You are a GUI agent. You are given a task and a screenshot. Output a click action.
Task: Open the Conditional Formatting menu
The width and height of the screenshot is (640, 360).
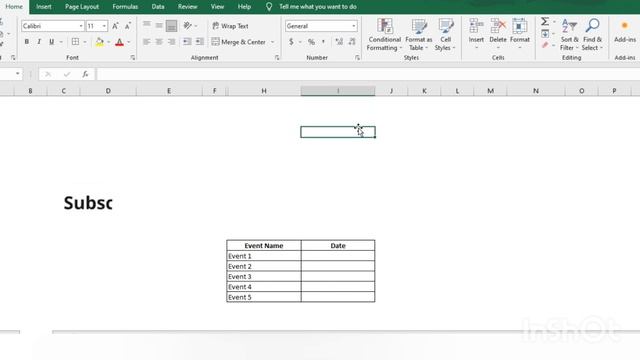(384, 35)
